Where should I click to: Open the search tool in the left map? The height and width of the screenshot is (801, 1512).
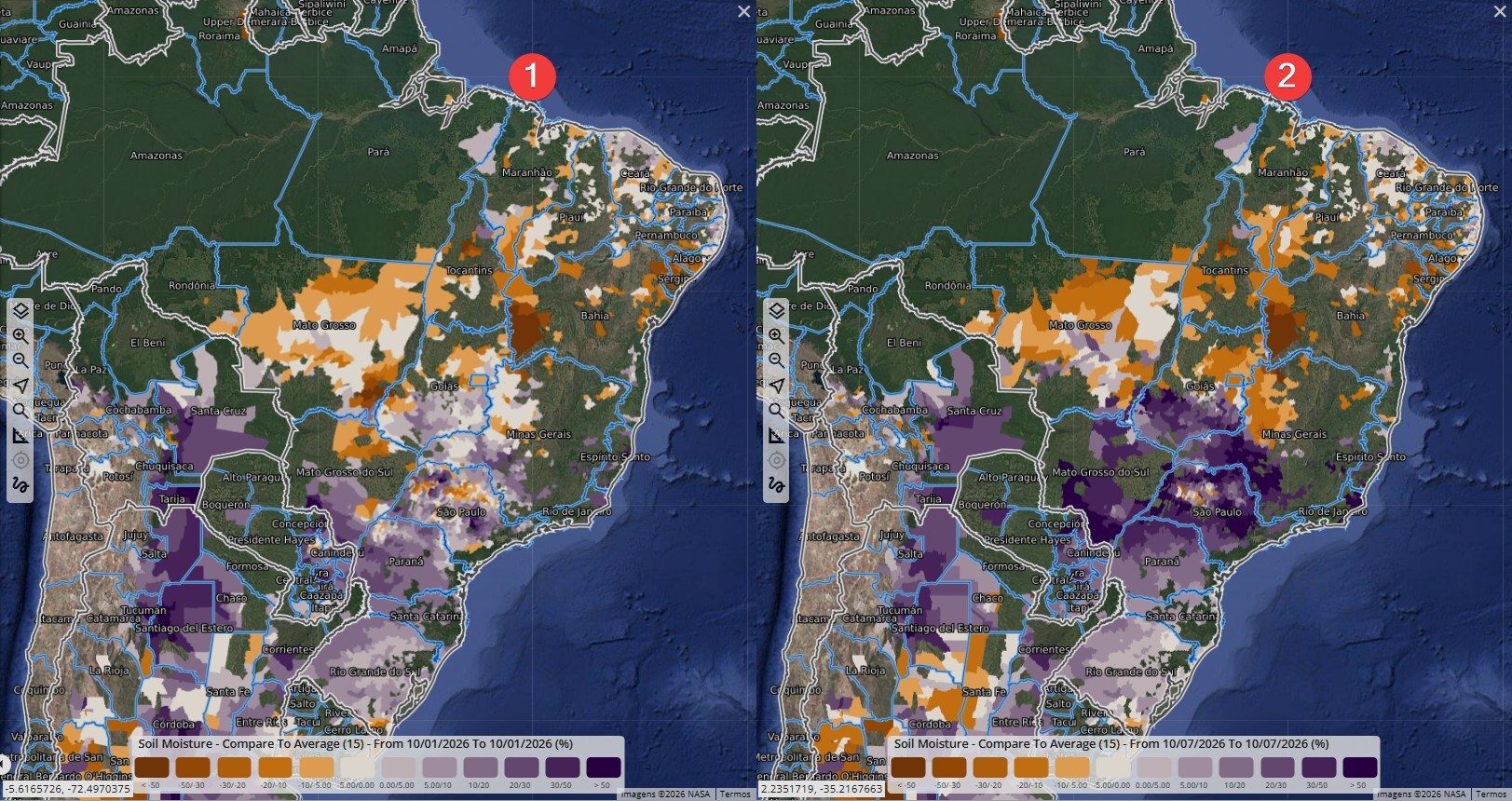click(20, 411)
